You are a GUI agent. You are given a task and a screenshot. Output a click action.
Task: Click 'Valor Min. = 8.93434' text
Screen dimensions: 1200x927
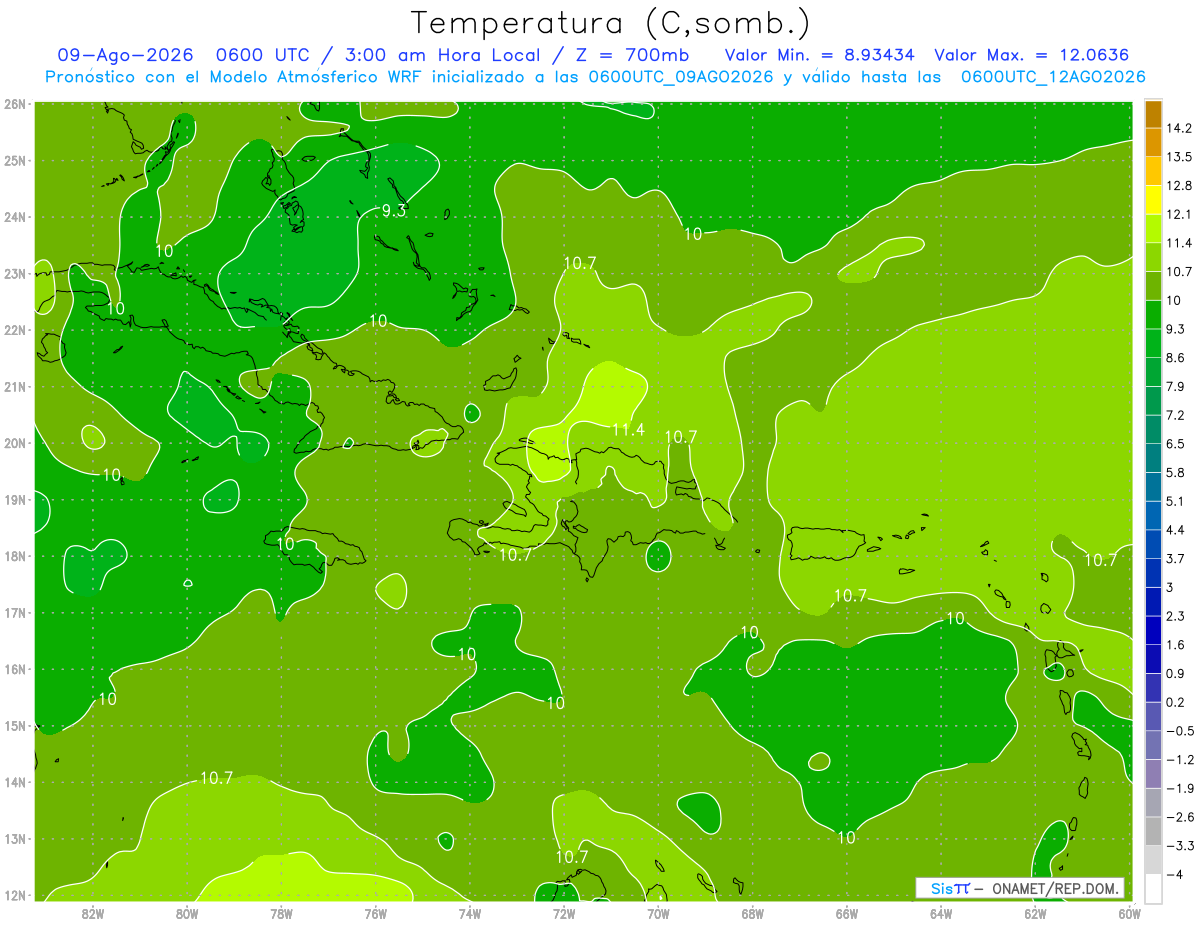coord(821,55)
